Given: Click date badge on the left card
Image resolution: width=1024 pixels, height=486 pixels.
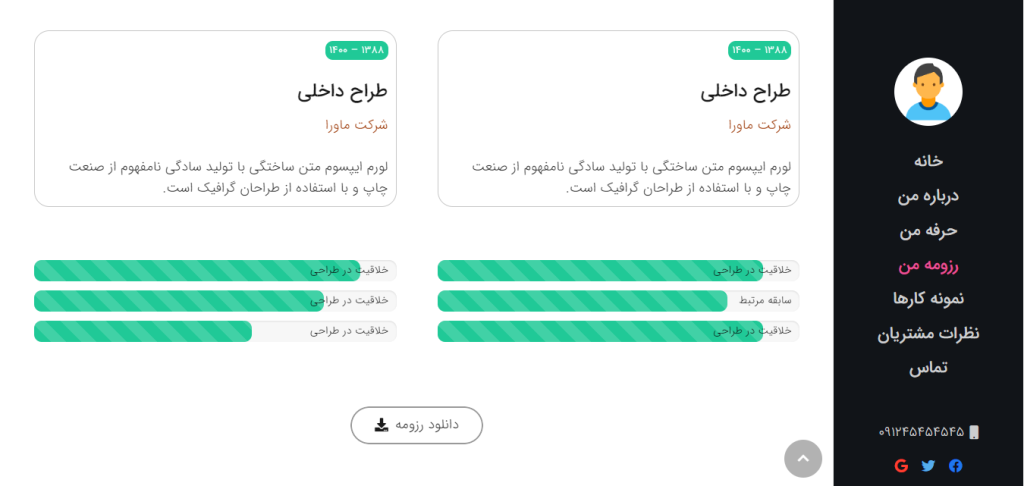Looking at the screenshot, I should tap(357, 50).
